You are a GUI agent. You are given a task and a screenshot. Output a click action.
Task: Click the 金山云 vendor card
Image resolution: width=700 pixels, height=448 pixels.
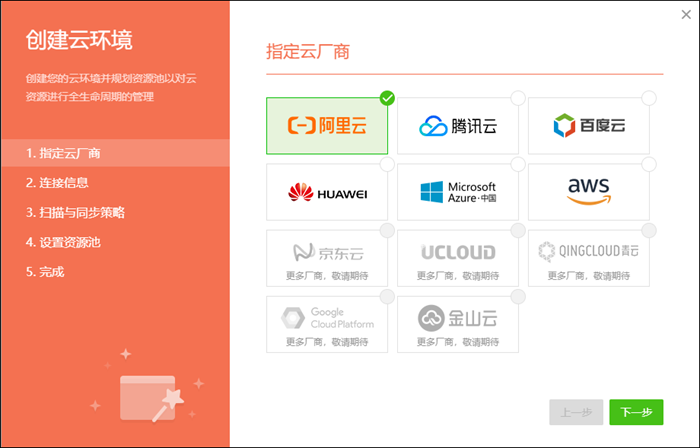458,324
